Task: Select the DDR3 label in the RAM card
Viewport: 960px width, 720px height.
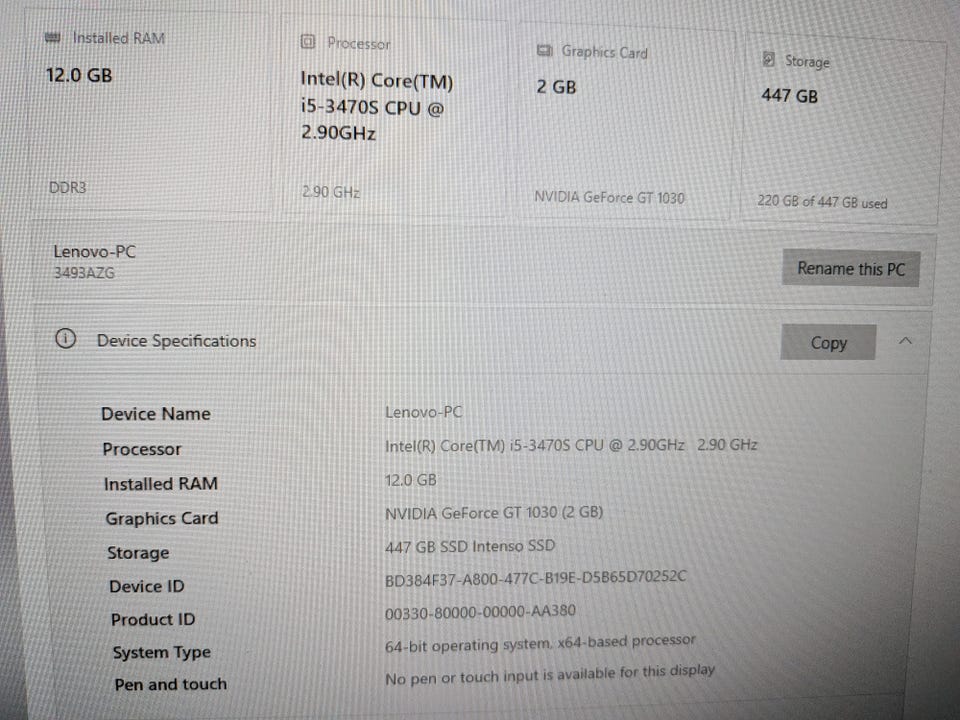Action: (x=67, y=187)
